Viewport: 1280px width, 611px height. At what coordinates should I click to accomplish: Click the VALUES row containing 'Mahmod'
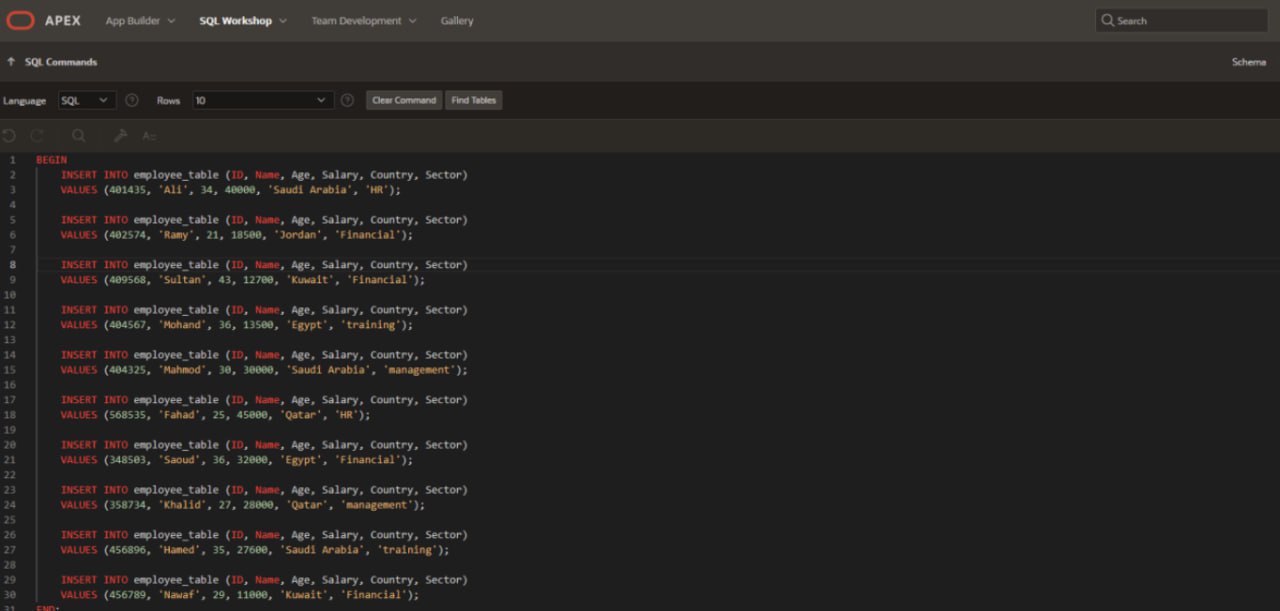[264, 370]
